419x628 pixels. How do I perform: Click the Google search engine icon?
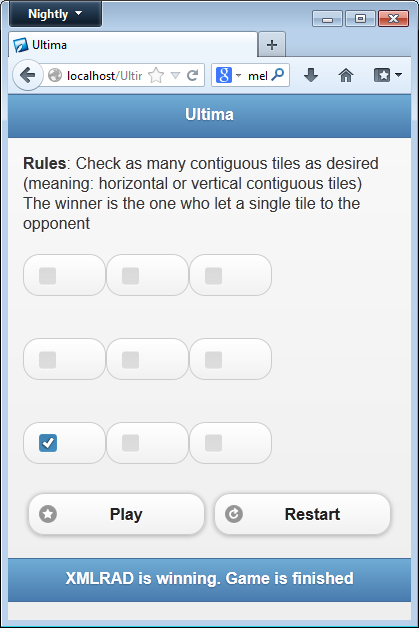click(224, 75)
